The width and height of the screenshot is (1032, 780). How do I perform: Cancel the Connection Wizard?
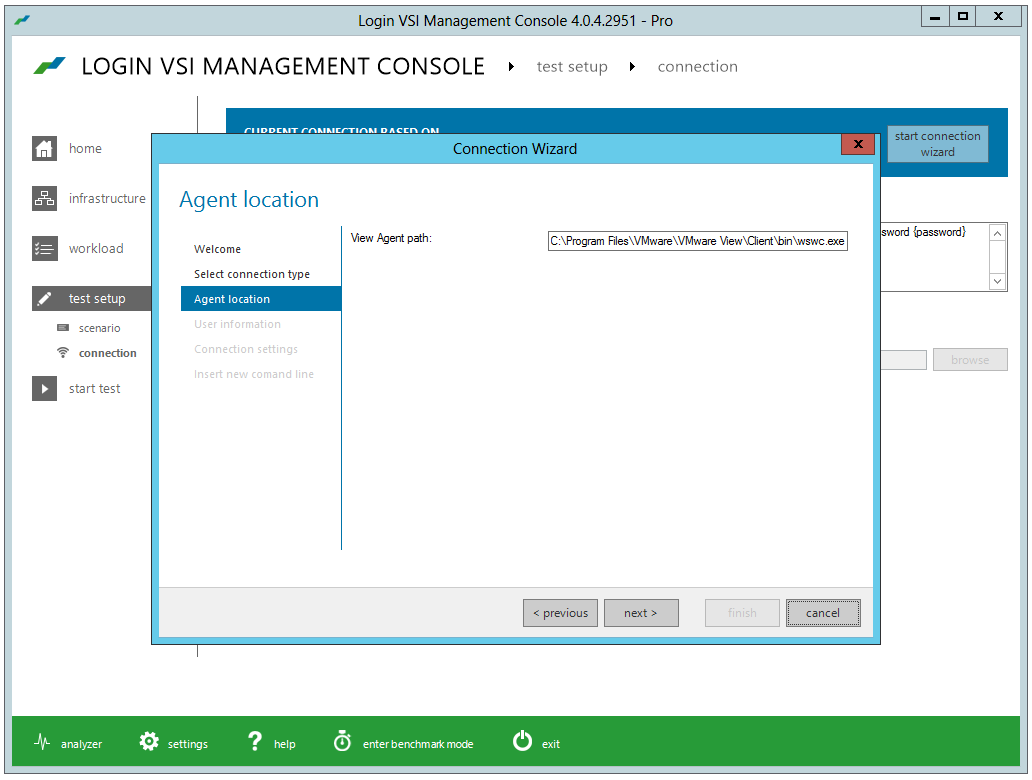coord(823,613)
